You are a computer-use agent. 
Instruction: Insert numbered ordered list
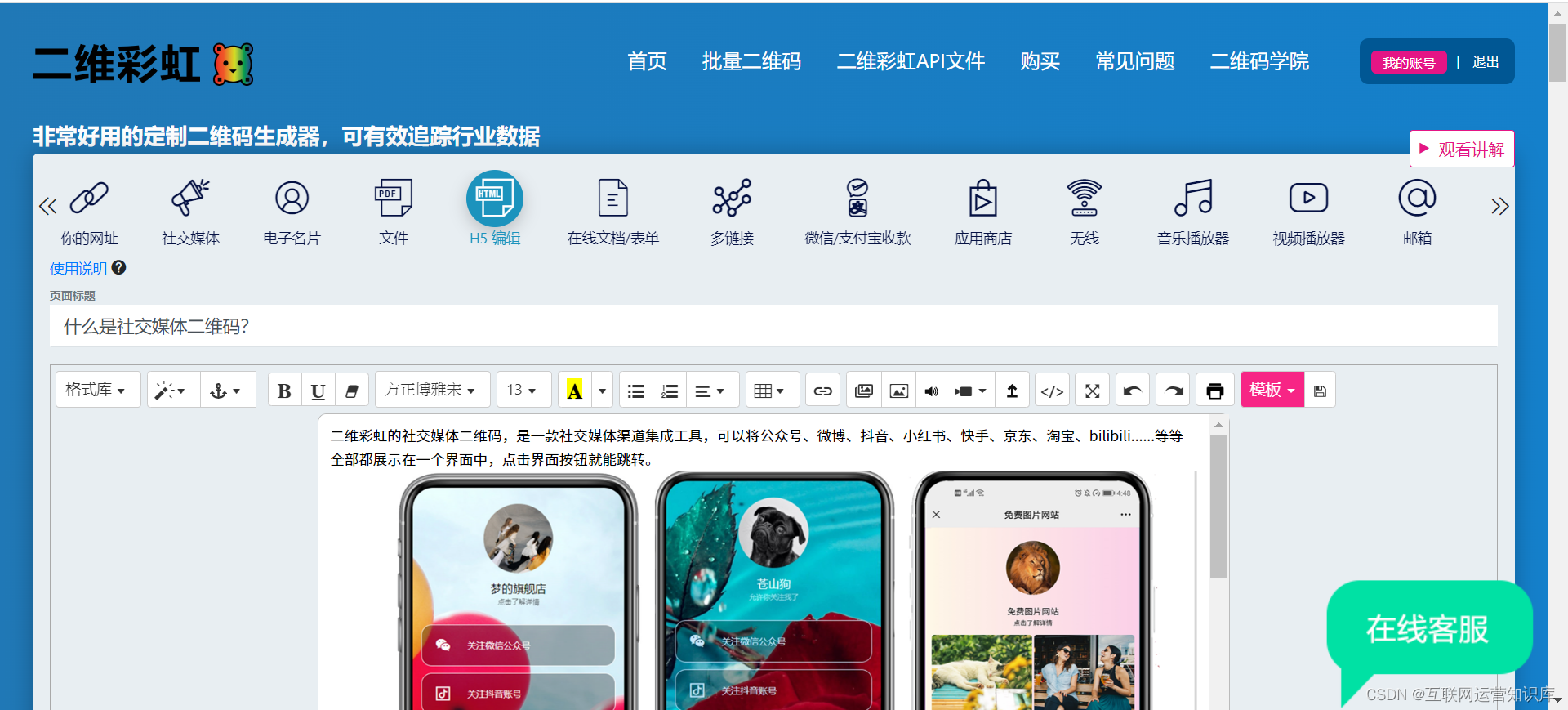[670, 391]
